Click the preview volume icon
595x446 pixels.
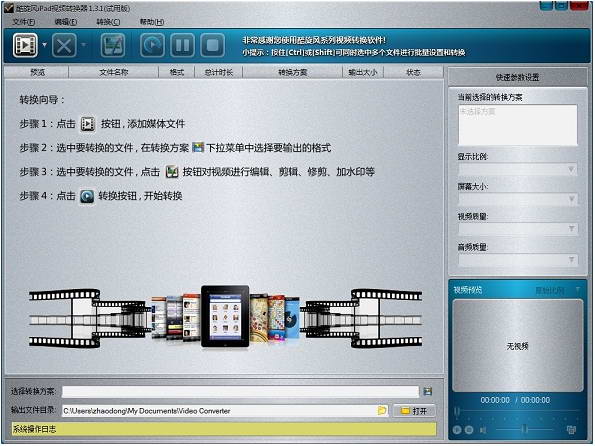[483, 430]
